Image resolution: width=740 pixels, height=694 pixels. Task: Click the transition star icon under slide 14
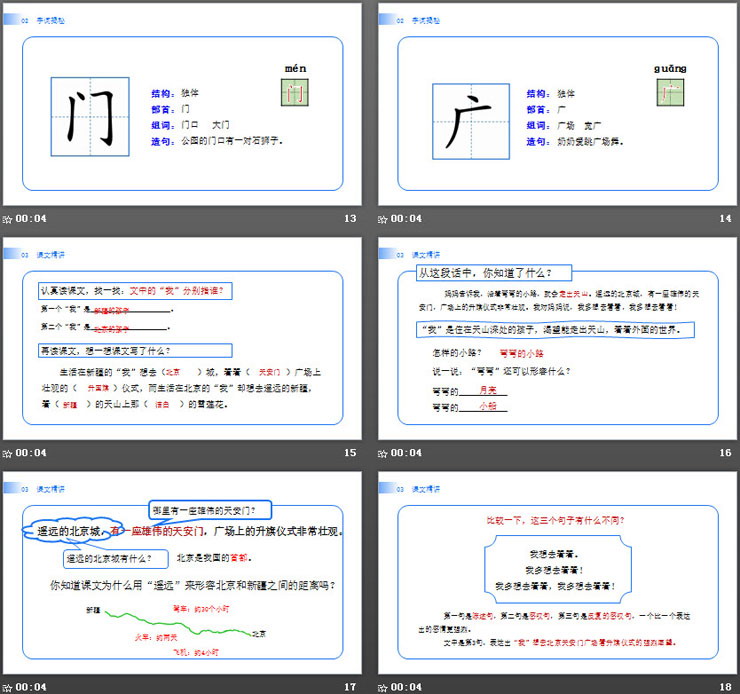[x=384, y=219]
